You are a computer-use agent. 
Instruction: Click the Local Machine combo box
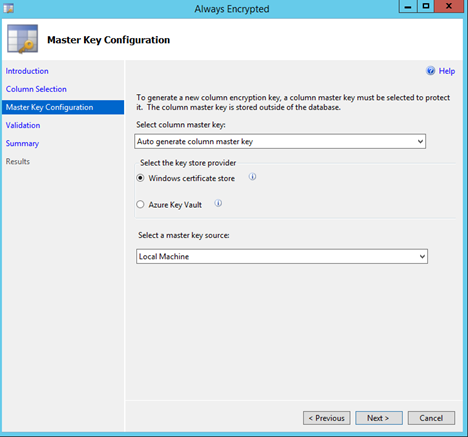282,256
